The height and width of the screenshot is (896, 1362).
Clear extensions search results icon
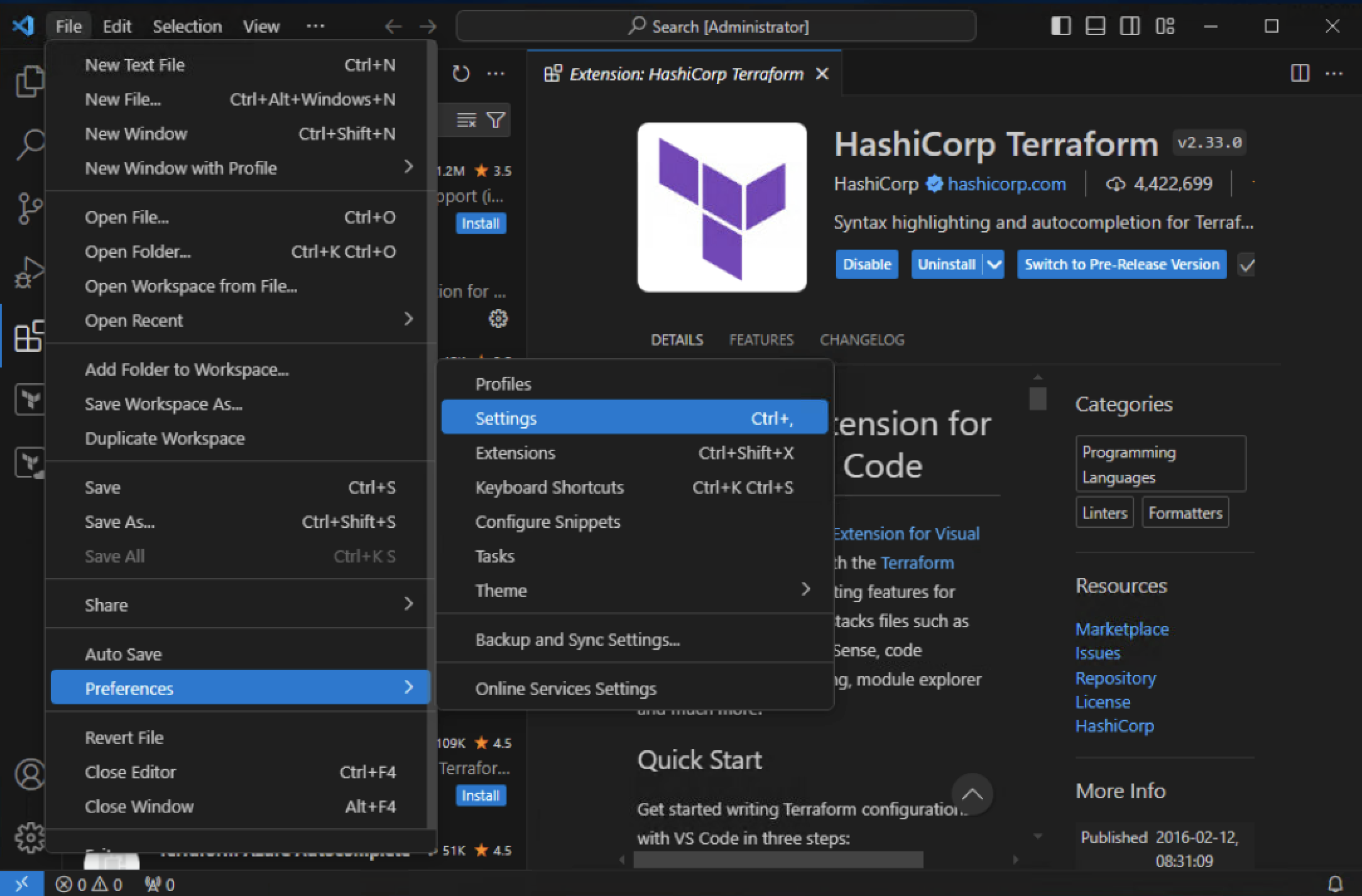coord(466,119)
